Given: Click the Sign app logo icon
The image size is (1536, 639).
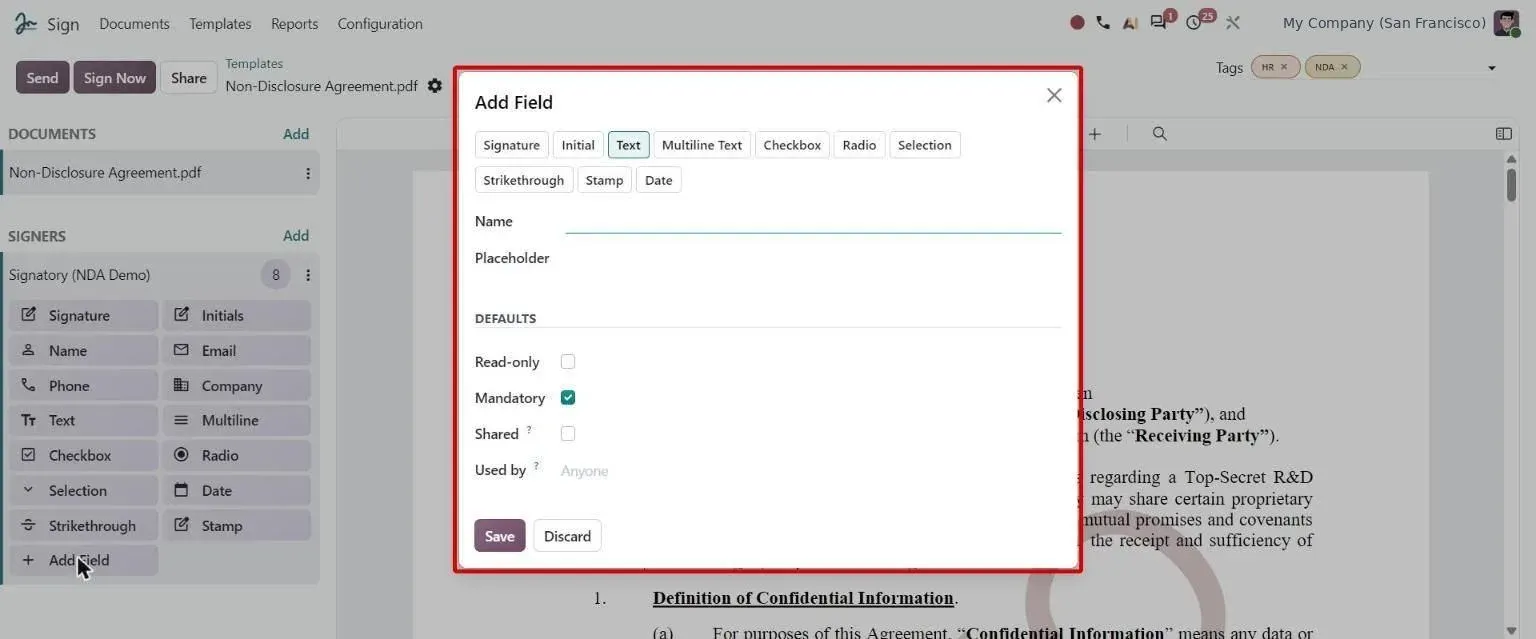Looking at the screenshot, I should [x=26, y=23].
